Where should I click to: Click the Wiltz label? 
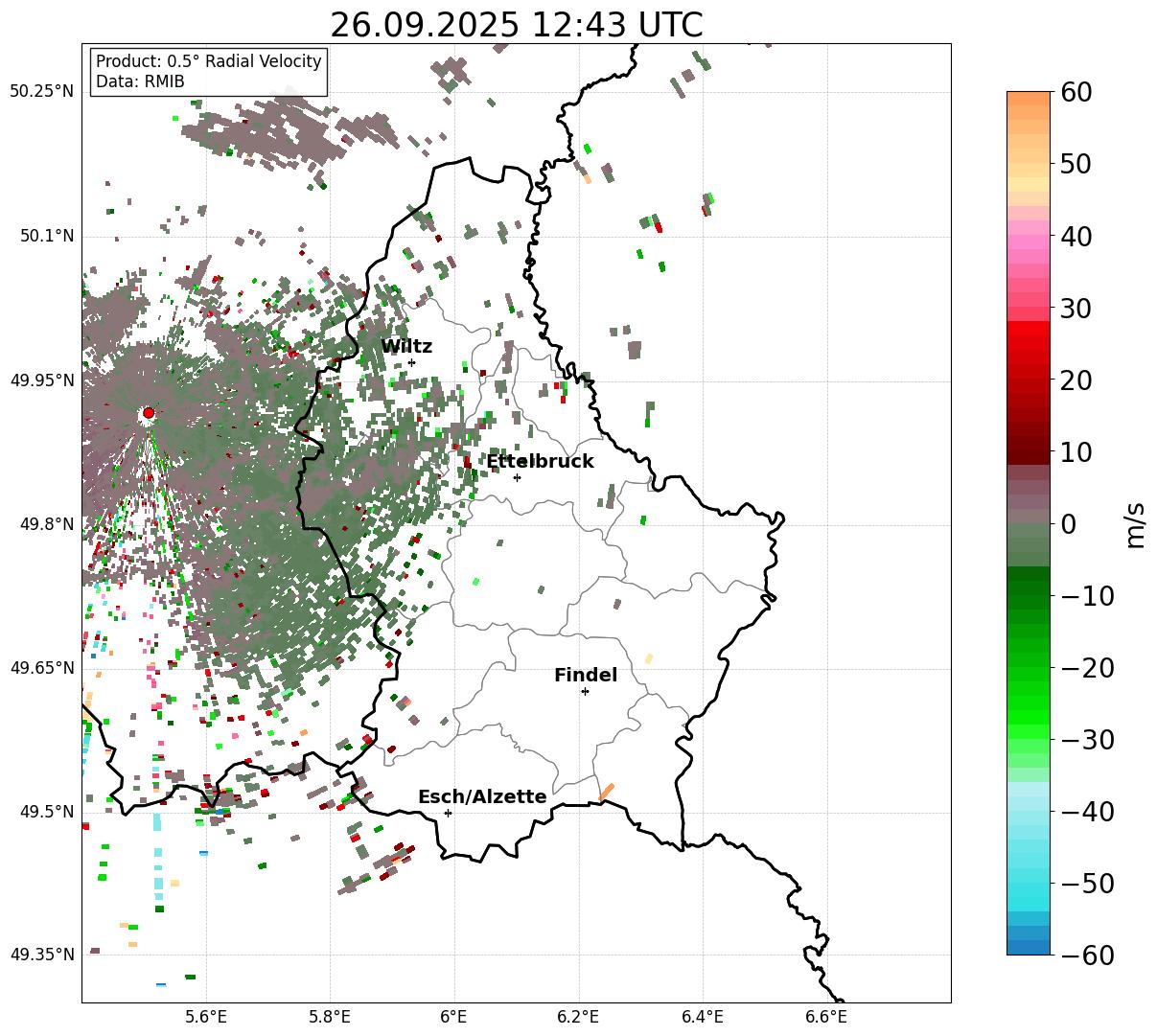click(406, 346)
